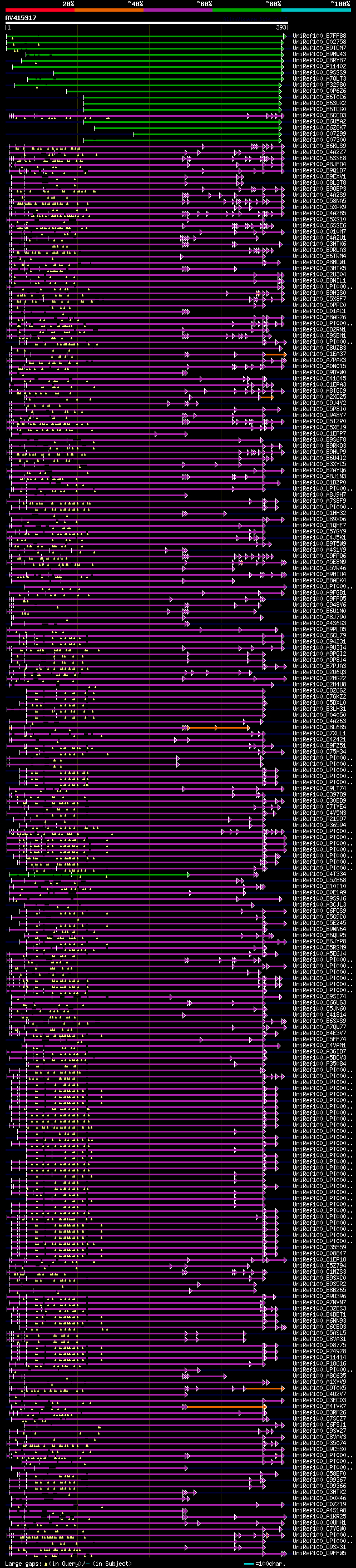This screenshot has height=1568, width=356.
Task: Open hit UniRef100_B9H3S0
Action: click(x=319, y=293)
